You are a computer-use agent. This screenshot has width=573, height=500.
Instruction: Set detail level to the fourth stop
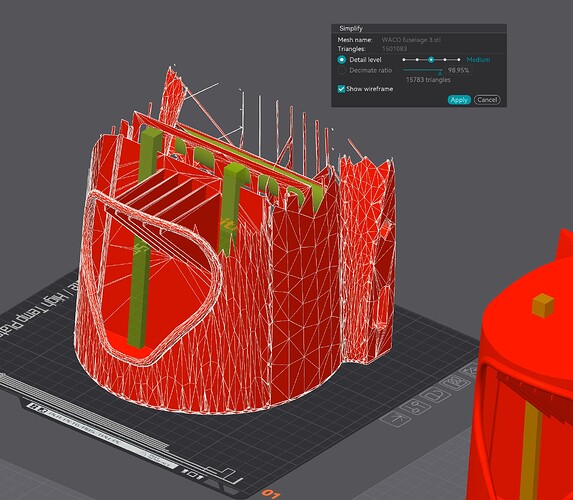pos(445,60)
